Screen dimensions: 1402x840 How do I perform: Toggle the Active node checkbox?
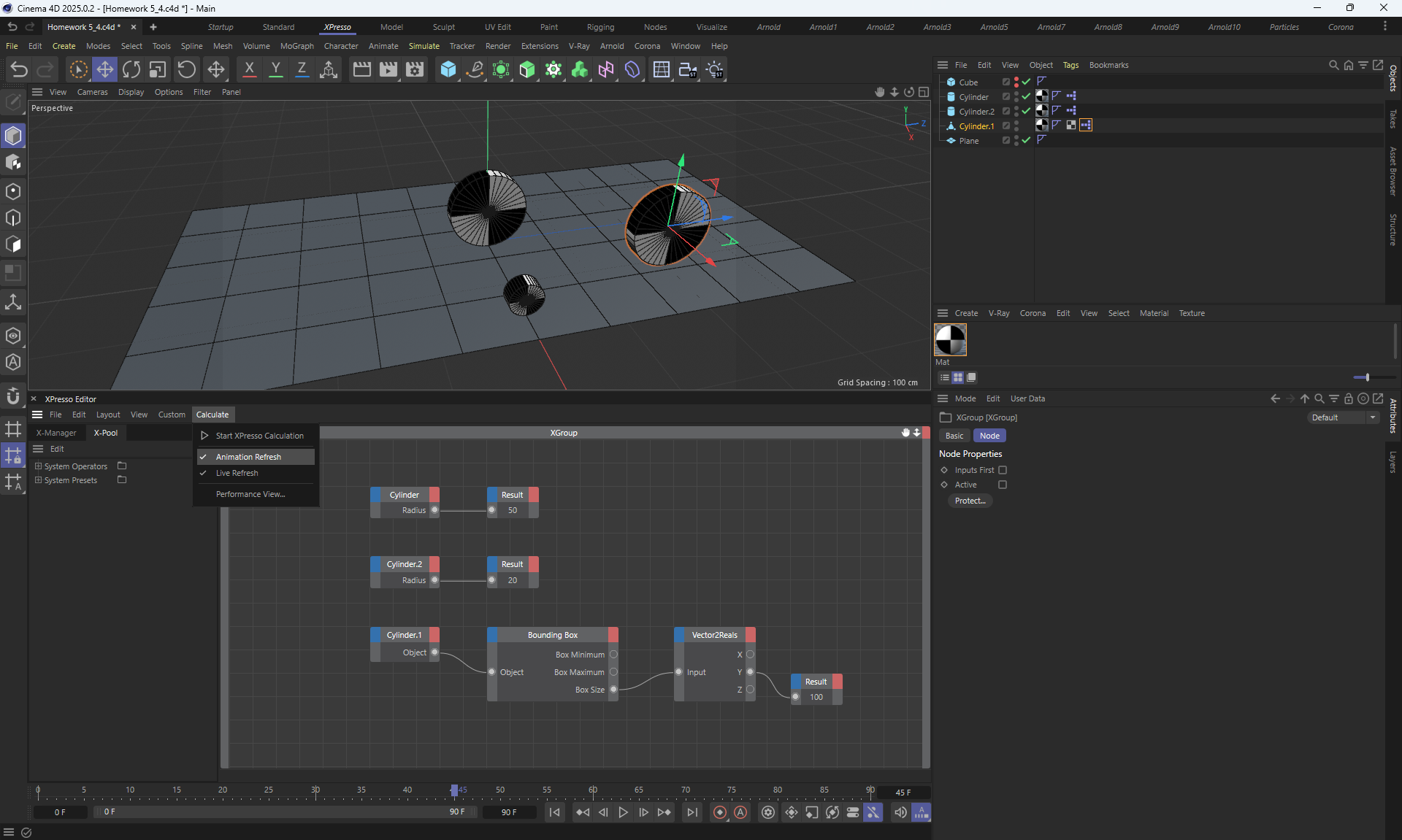click(x=1003, y=485)
